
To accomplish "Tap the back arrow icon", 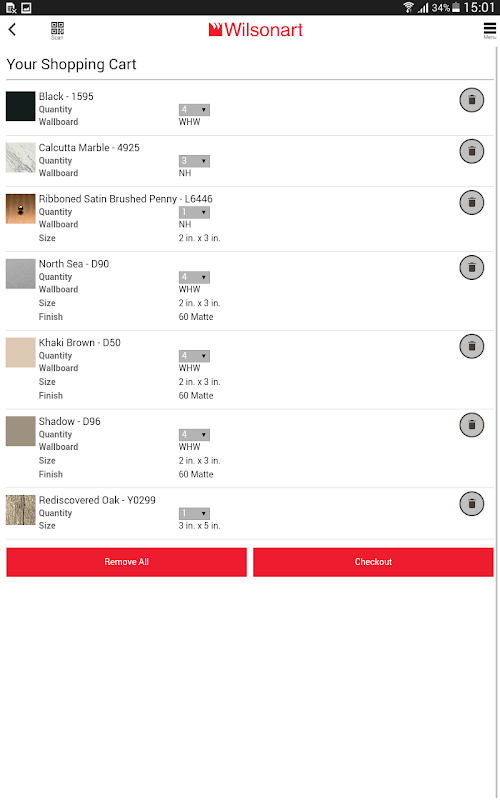I will coord(12,30).
